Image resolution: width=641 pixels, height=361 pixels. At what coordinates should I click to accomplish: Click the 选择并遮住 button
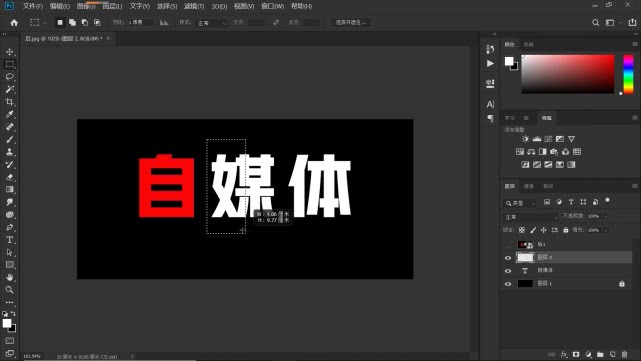coord(351,22)
